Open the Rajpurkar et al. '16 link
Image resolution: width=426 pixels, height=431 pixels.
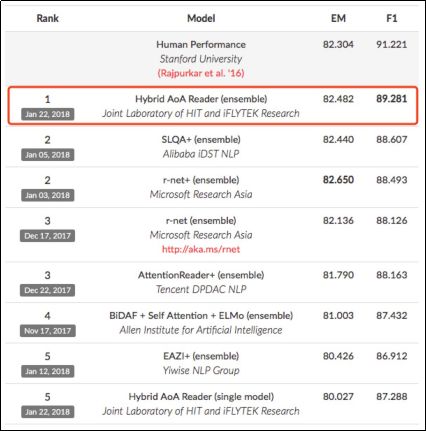tap(201, 73)
